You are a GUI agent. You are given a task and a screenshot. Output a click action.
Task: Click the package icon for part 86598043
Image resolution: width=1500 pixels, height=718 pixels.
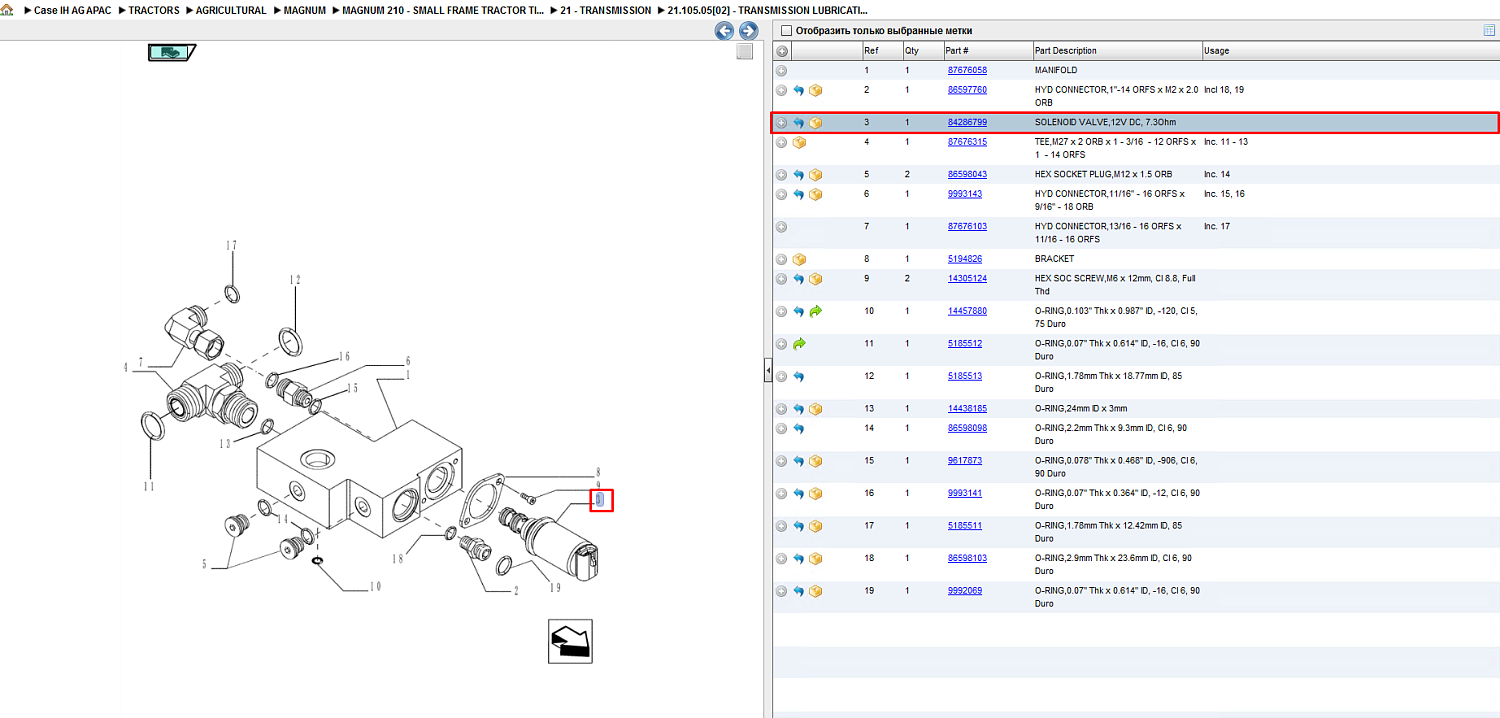tap(815, 175)
